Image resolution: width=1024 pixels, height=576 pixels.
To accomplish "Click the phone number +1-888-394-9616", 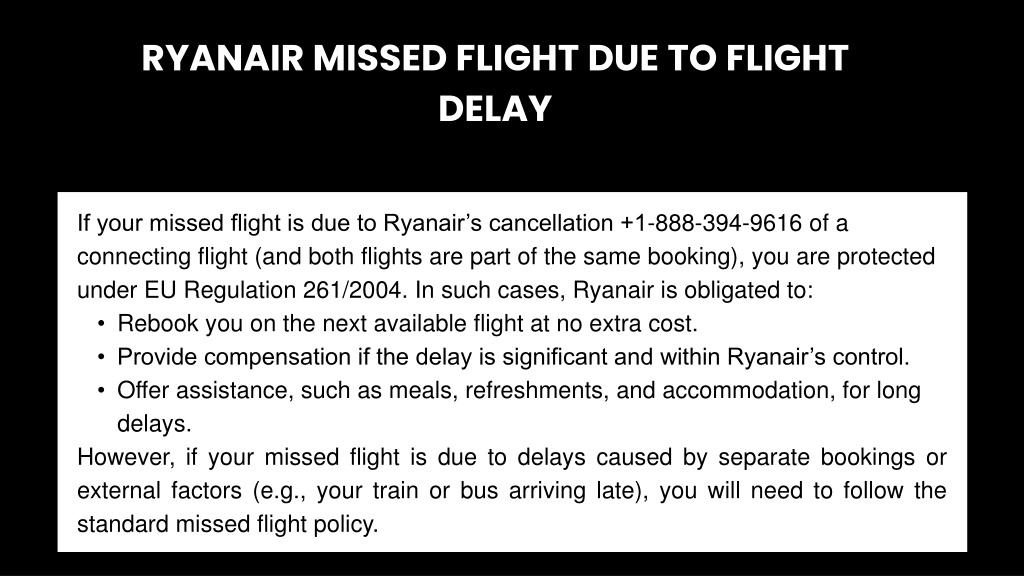I will (711, 223).
